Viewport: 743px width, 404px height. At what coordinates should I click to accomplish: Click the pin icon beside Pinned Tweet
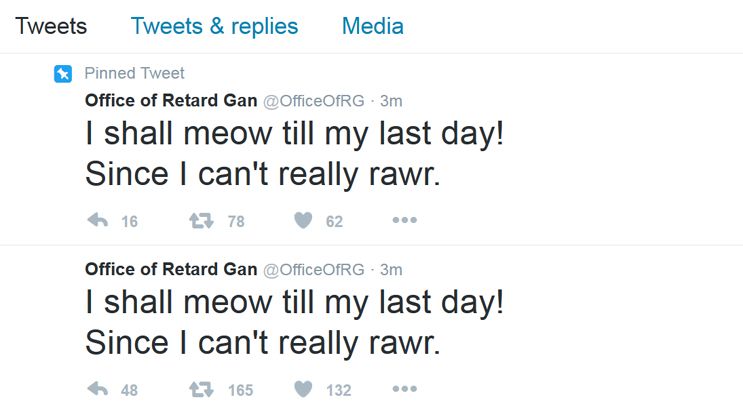[62, 74]
